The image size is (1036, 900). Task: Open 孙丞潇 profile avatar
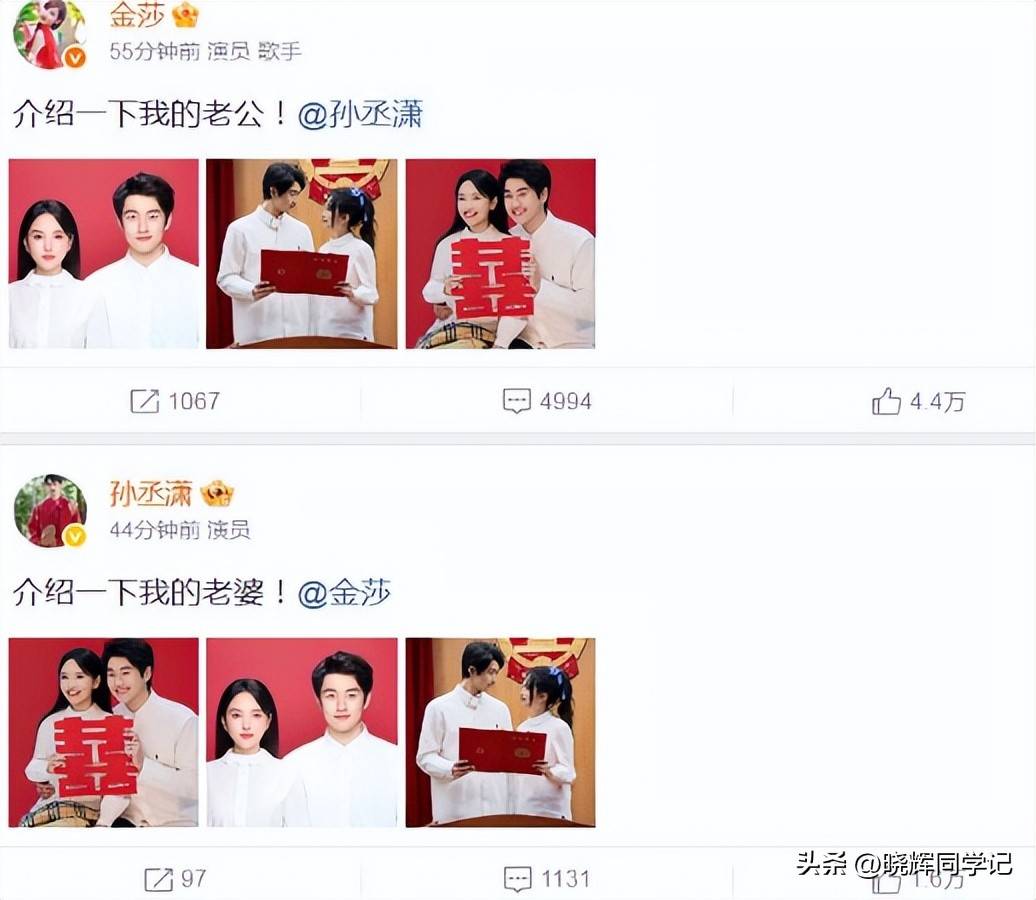point(50,510)
